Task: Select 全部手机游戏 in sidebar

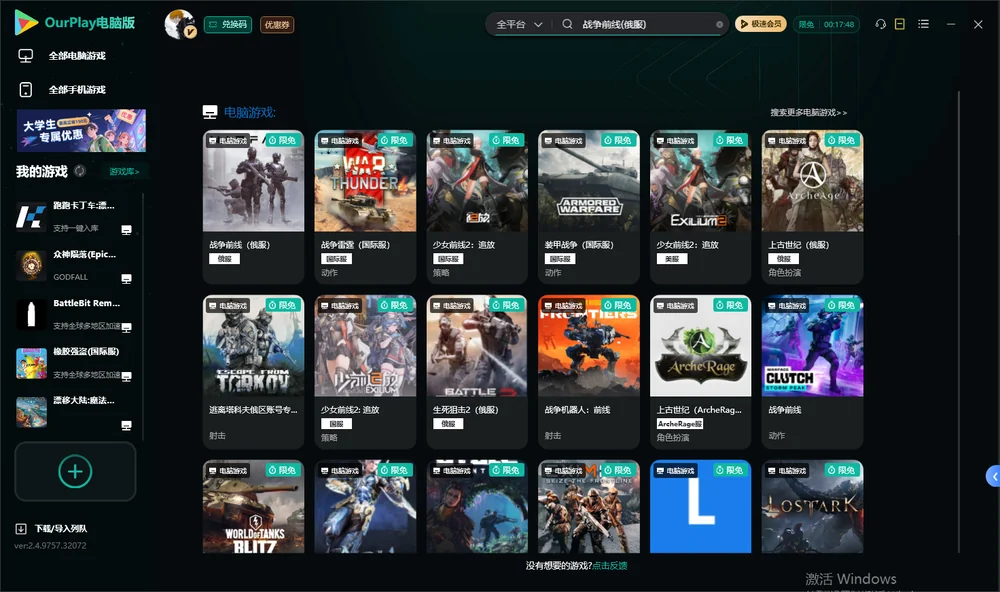Action: click(77, 89)
